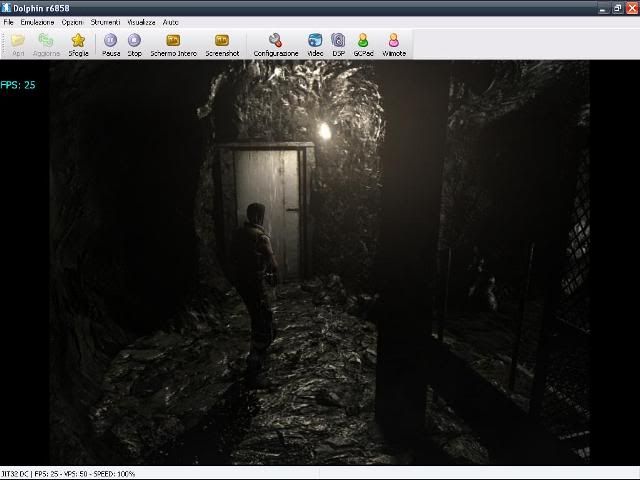Click the Apri (open) toolbar icon

[x=18, y=42]
